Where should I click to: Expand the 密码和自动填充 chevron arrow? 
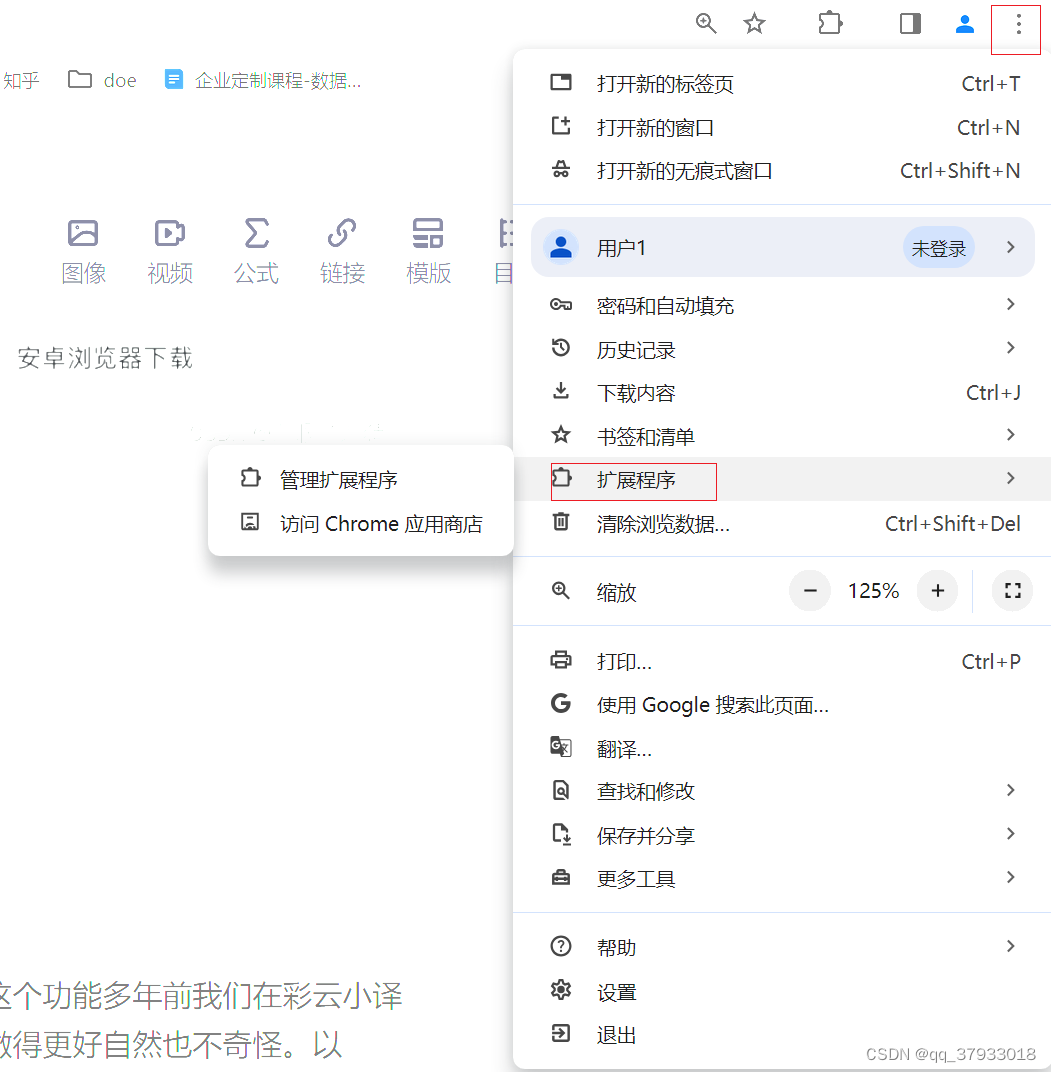(x=1011, y=304)
